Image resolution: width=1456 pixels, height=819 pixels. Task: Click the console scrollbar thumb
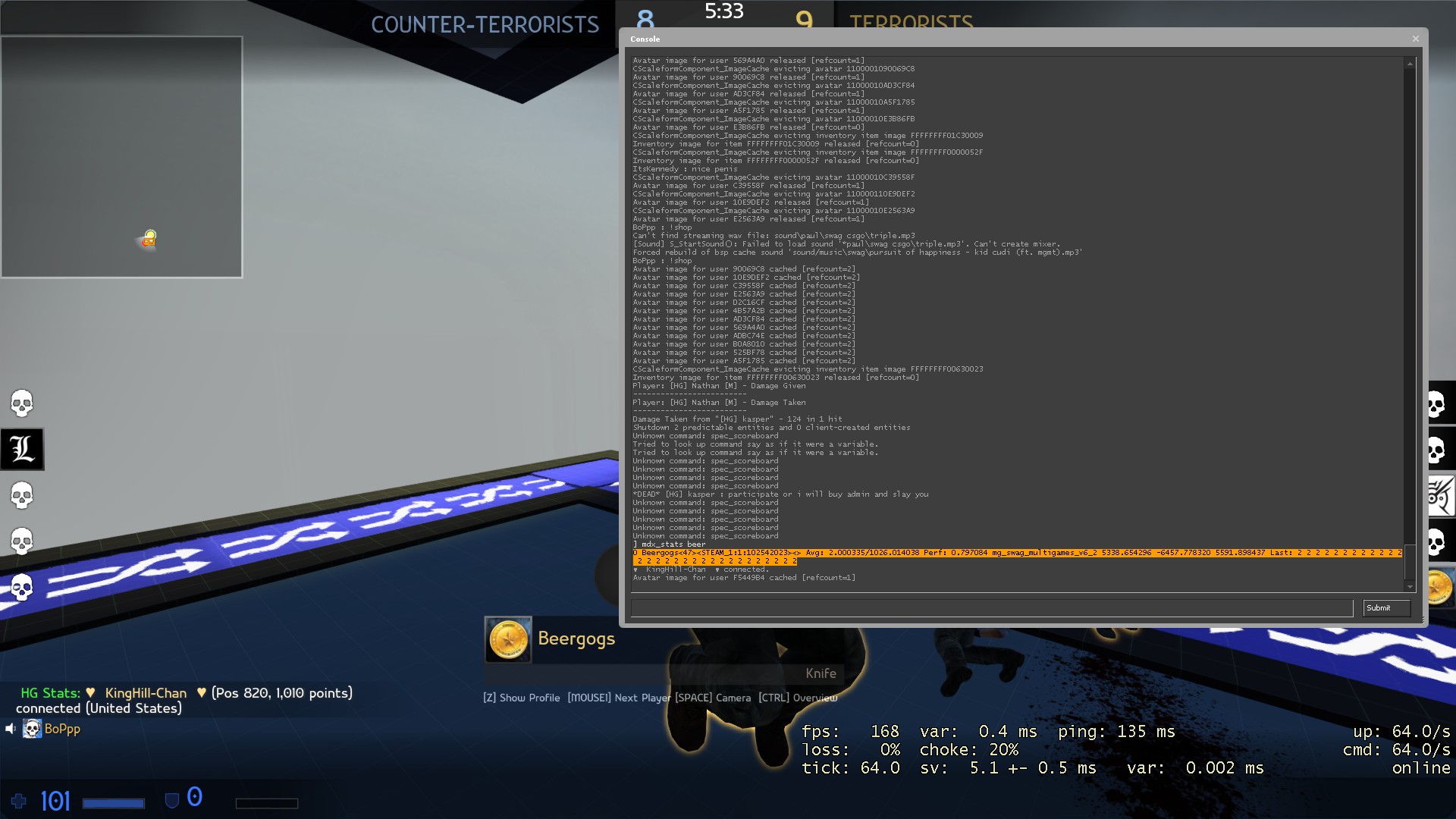click(x=1410, y=563)
